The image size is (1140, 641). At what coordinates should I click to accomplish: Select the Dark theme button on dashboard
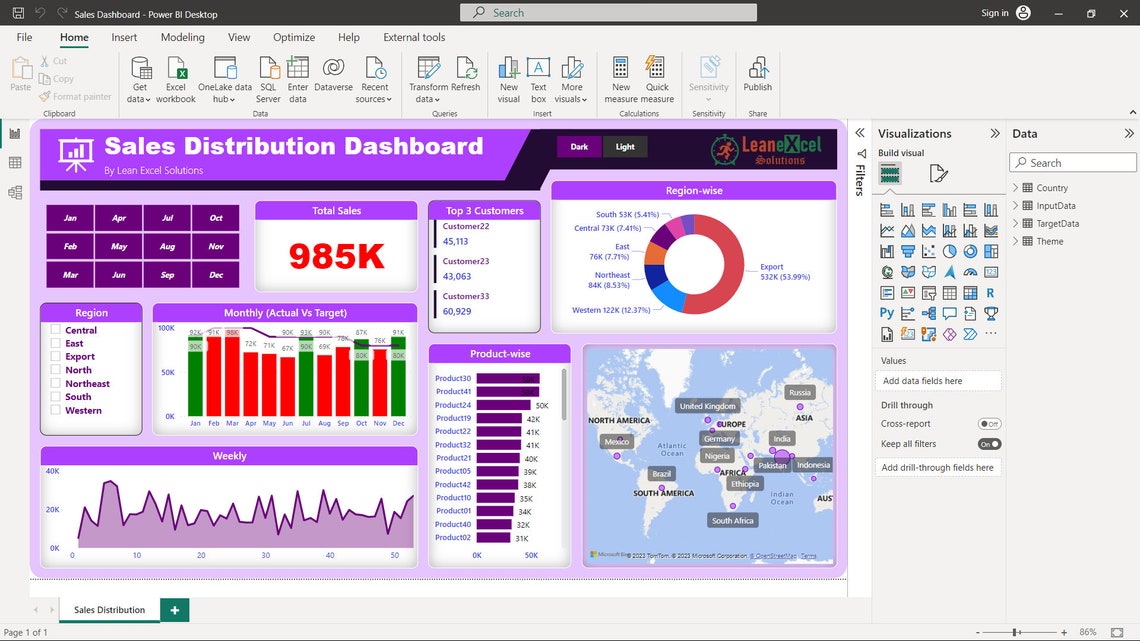coord(580,145)
